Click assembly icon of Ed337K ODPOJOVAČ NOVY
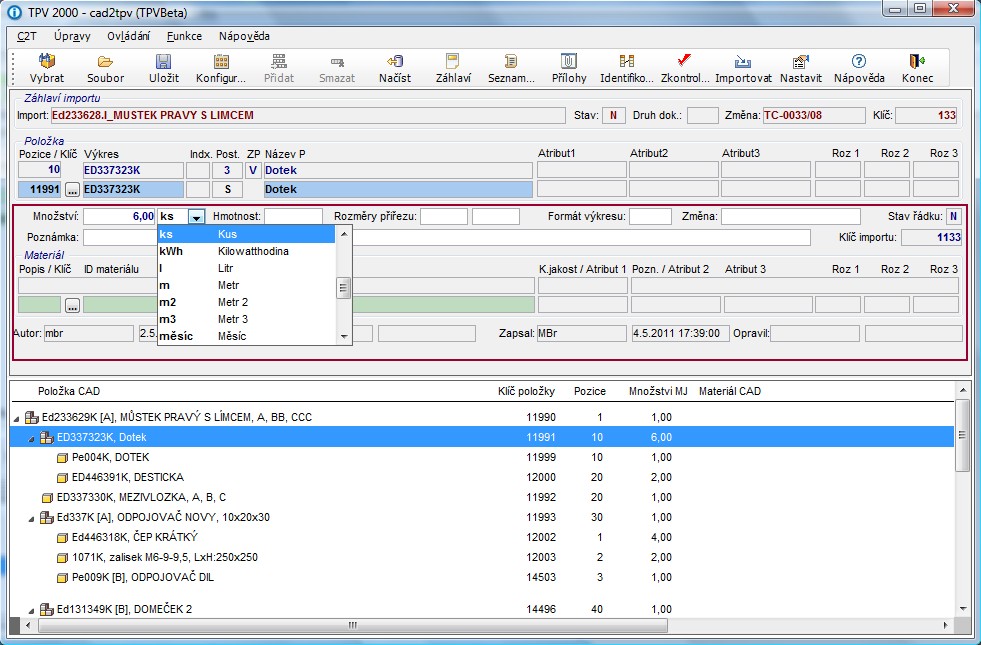The image size is (981, 645). [x=47, y=517]
